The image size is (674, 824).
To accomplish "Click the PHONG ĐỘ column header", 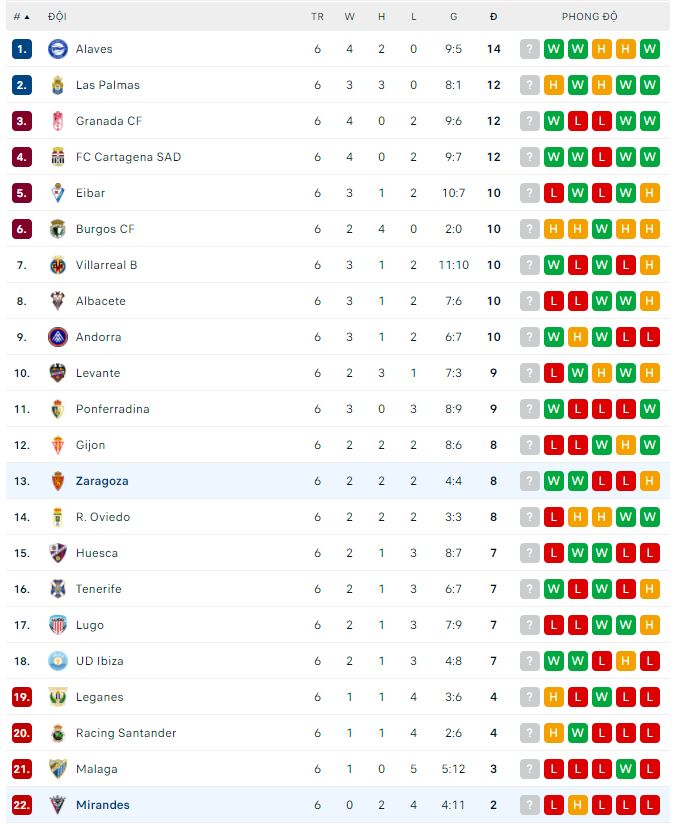I will coord(590,16).
